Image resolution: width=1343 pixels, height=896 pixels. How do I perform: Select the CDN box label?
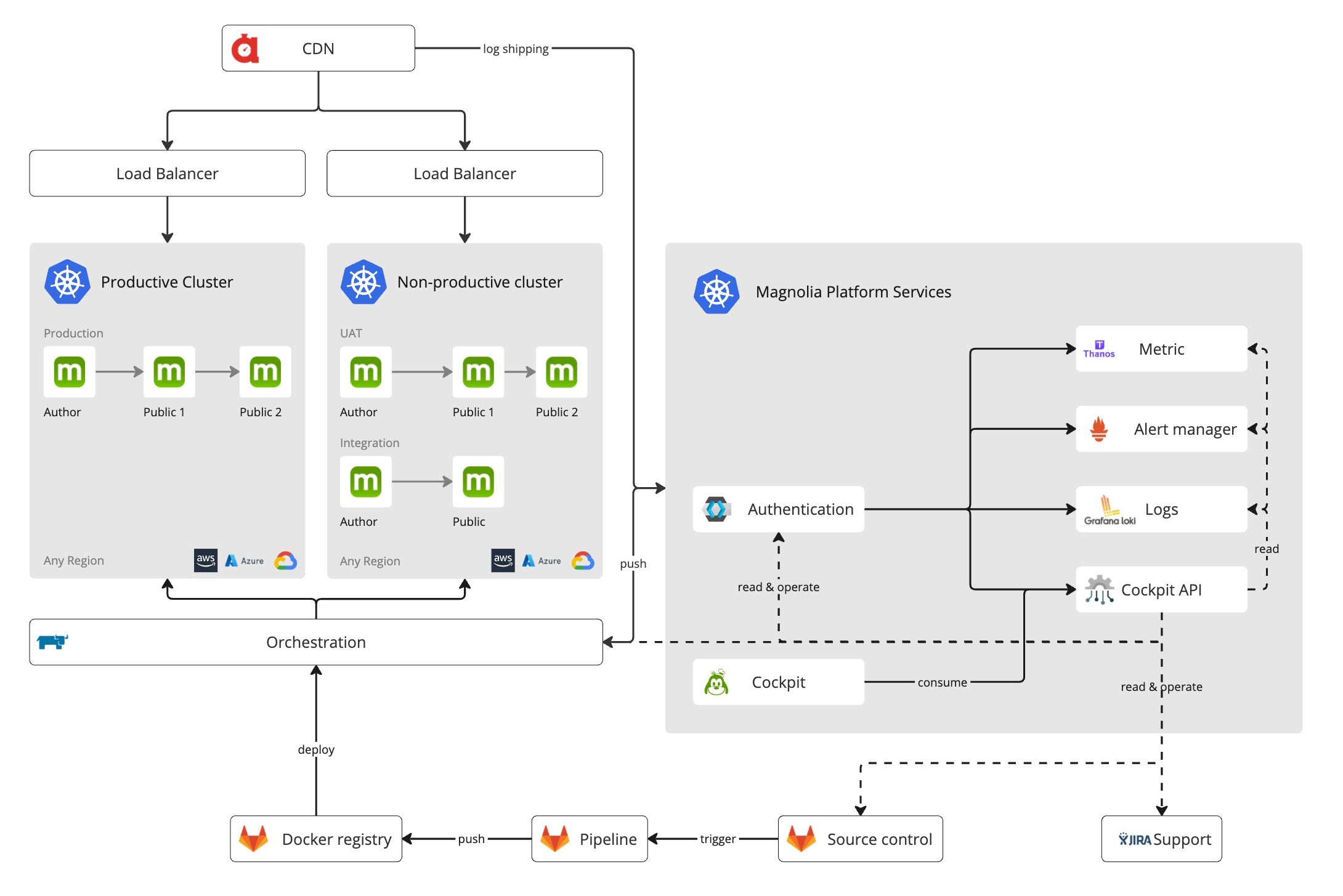[x=318, y=49]
